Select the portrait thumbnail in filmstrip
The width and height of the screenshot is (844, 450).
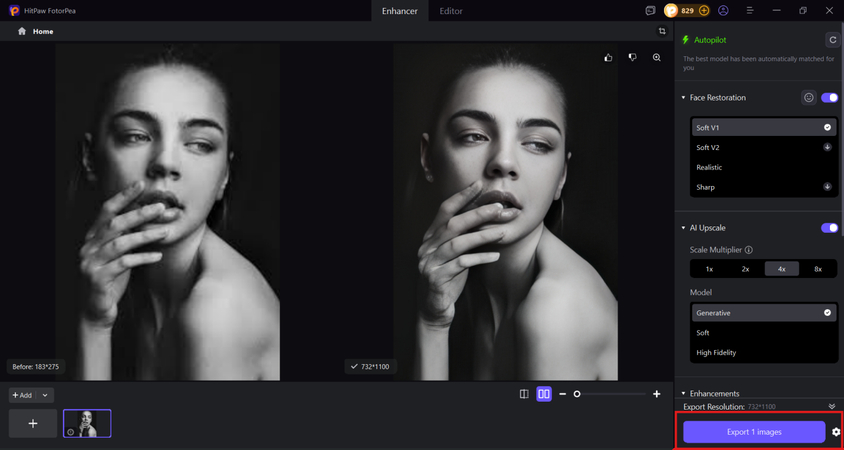(x=87, y=424)
